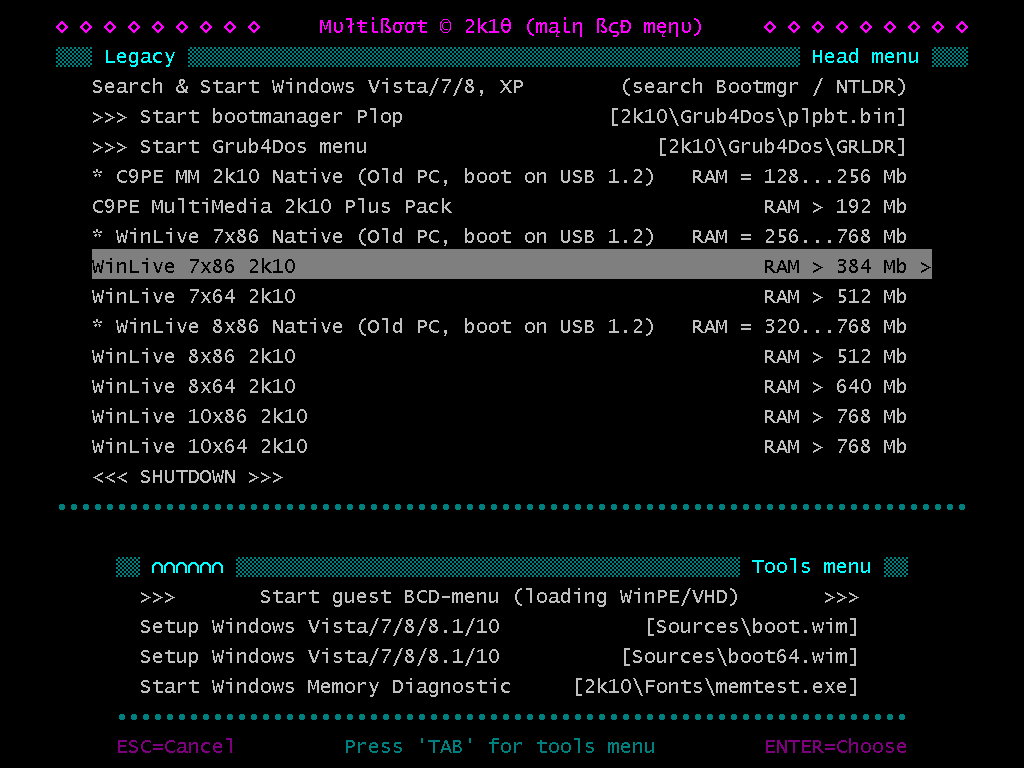The height and width of the screenshot is (768, 1024).
Task: Choose WinLive 7x86 Native Old PC entry
Action: [x=500, y=236]
